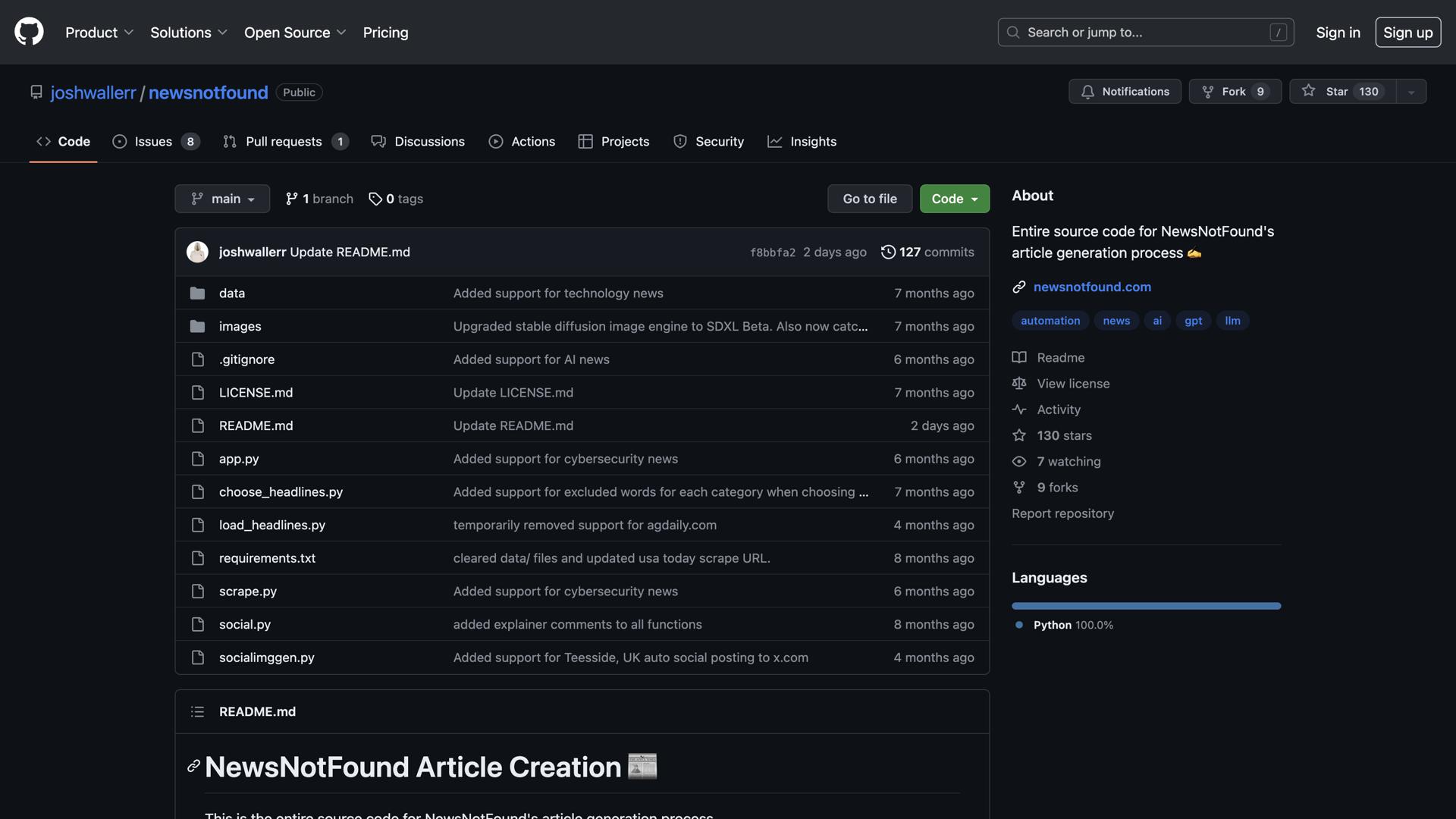Click the fork icon in the Fork button
The width and height of the screenshot is (1456, 819).
[1208, 92]
